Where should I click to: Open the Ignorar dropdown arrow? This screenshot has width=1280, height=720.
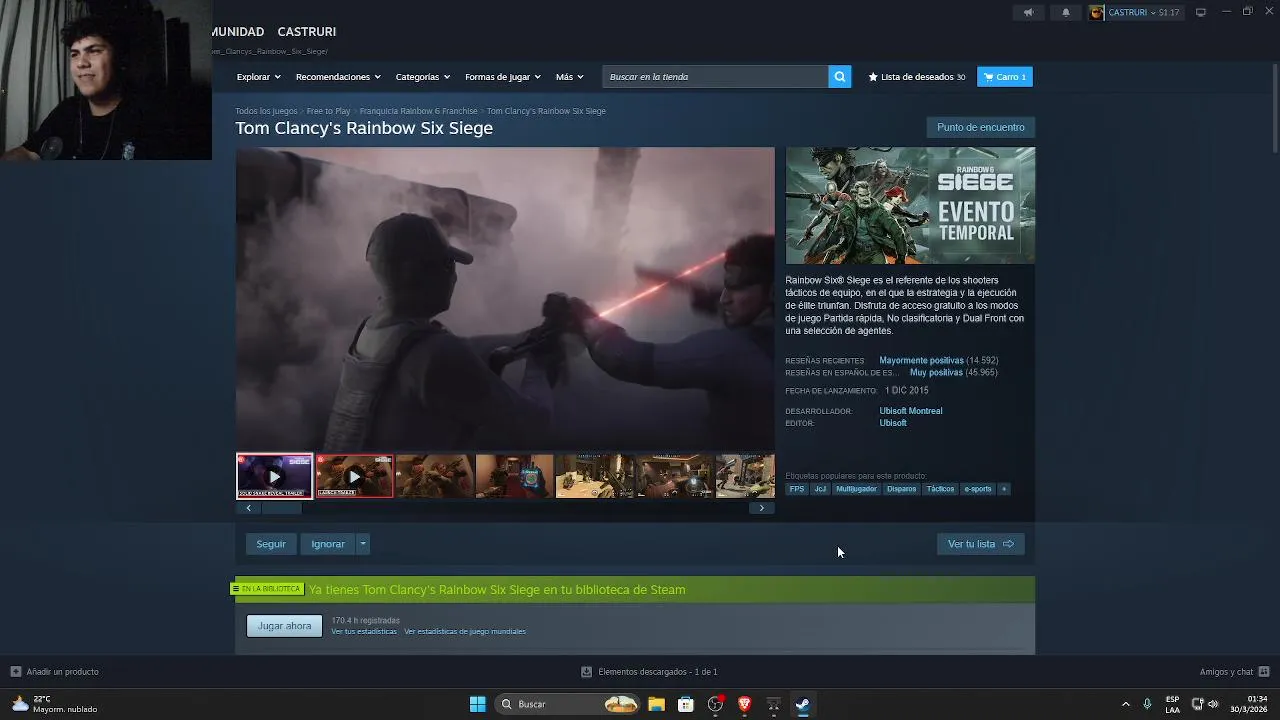tap(363, 544)
